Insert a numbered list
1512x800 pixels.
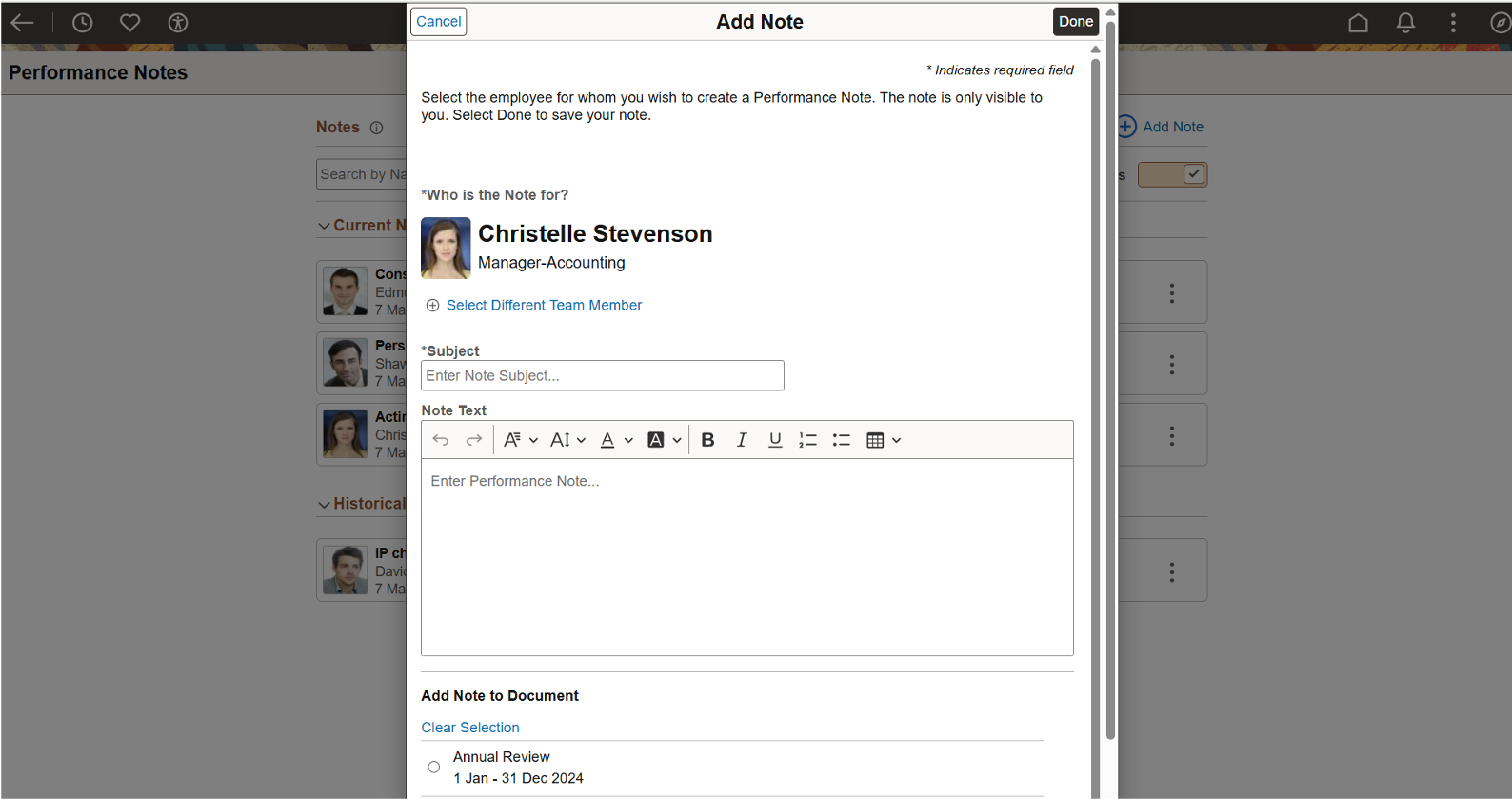tap(807, 440)
